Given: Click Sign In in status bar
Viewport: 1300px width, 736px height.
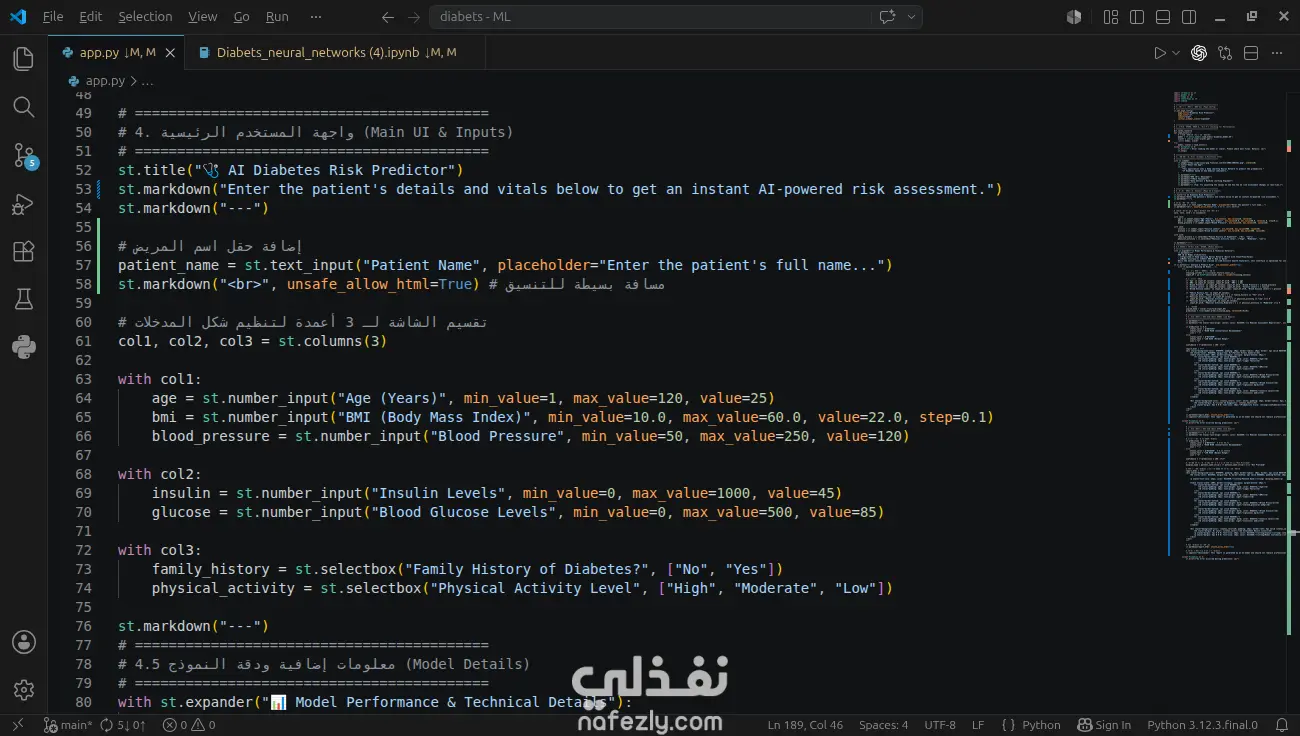Looking at the screenshot, I should pyautogui.click(x=1104, y=725).
